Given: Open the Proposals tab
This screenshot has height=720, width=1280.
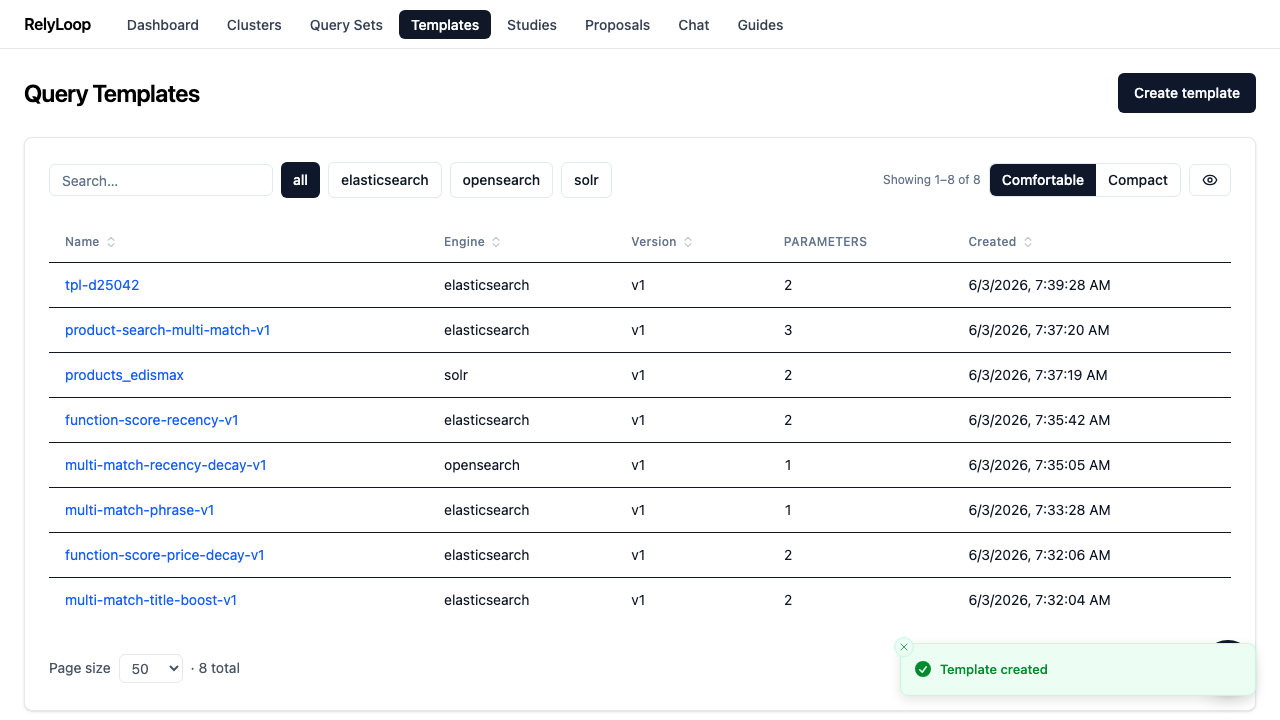Looking at the screenshot, I should pyautogui.click(x=617, y=25).
